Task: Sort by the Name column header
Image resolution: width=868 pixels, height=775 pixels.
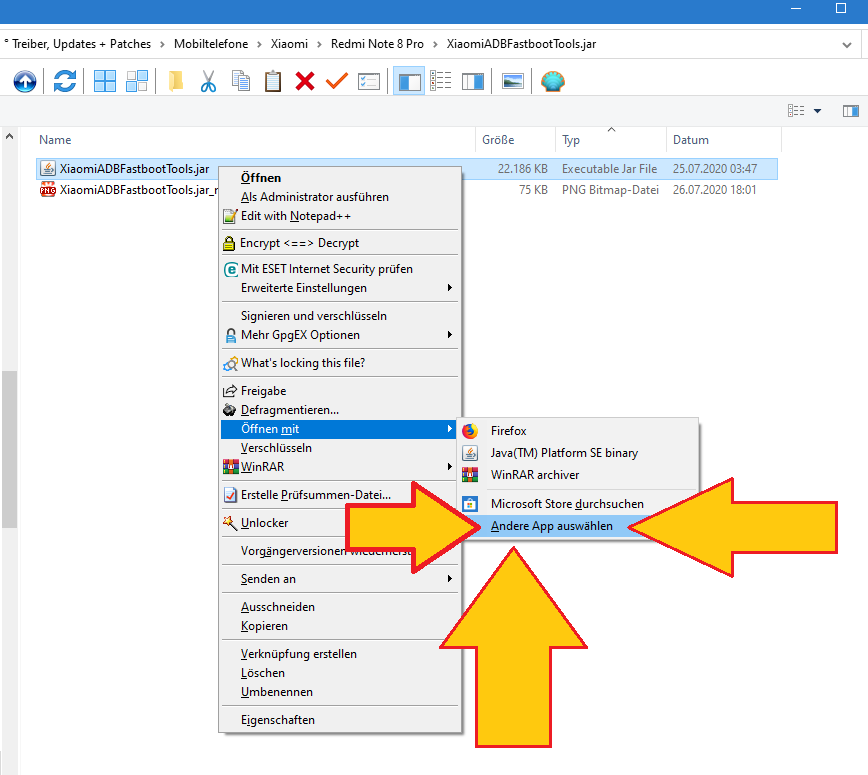Action: (x=255, y=140)
